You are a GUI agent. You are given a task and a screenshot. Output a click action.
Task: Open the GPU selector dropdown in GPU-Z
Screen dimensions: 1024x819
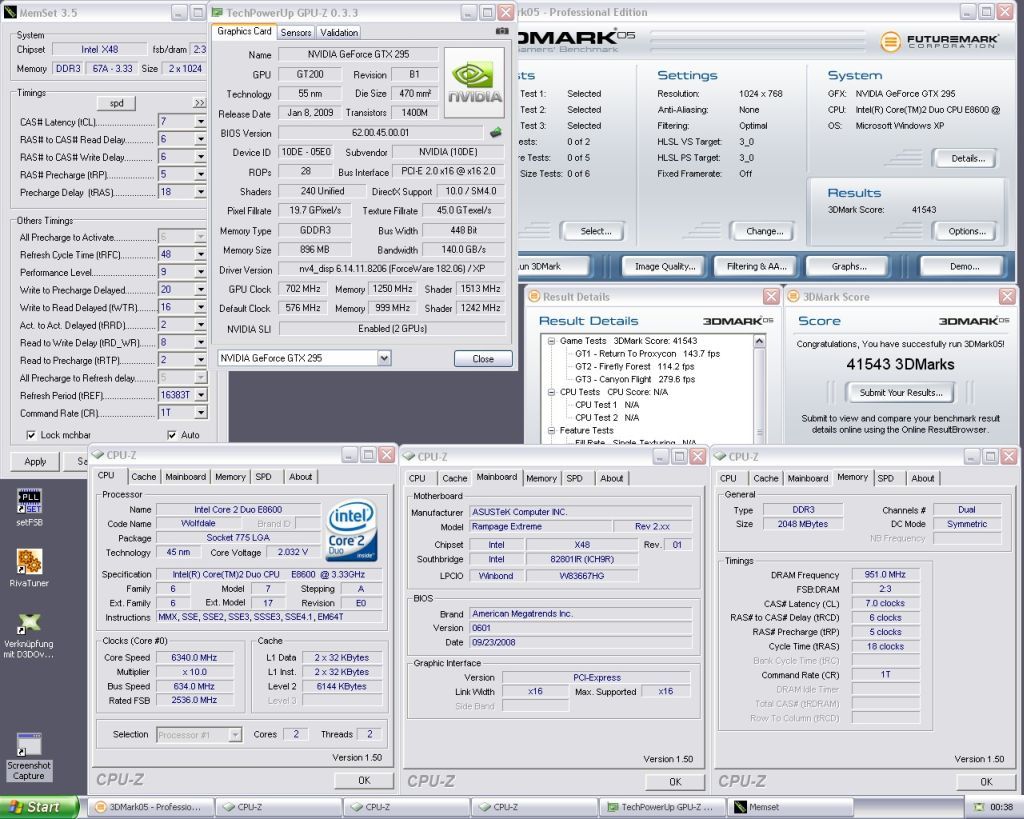[384, 358]
